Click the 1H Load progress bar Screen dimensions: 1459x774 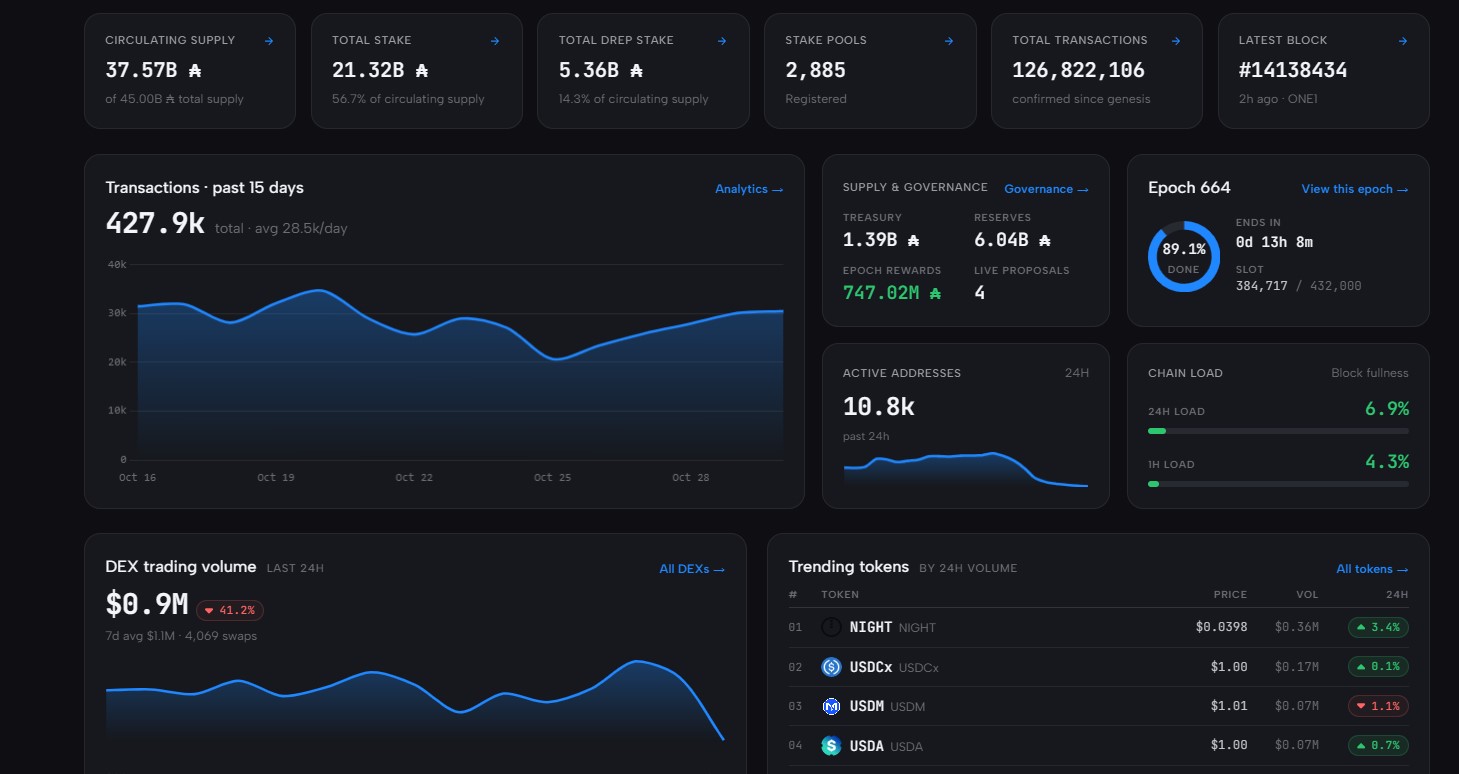pos(1278,484)
